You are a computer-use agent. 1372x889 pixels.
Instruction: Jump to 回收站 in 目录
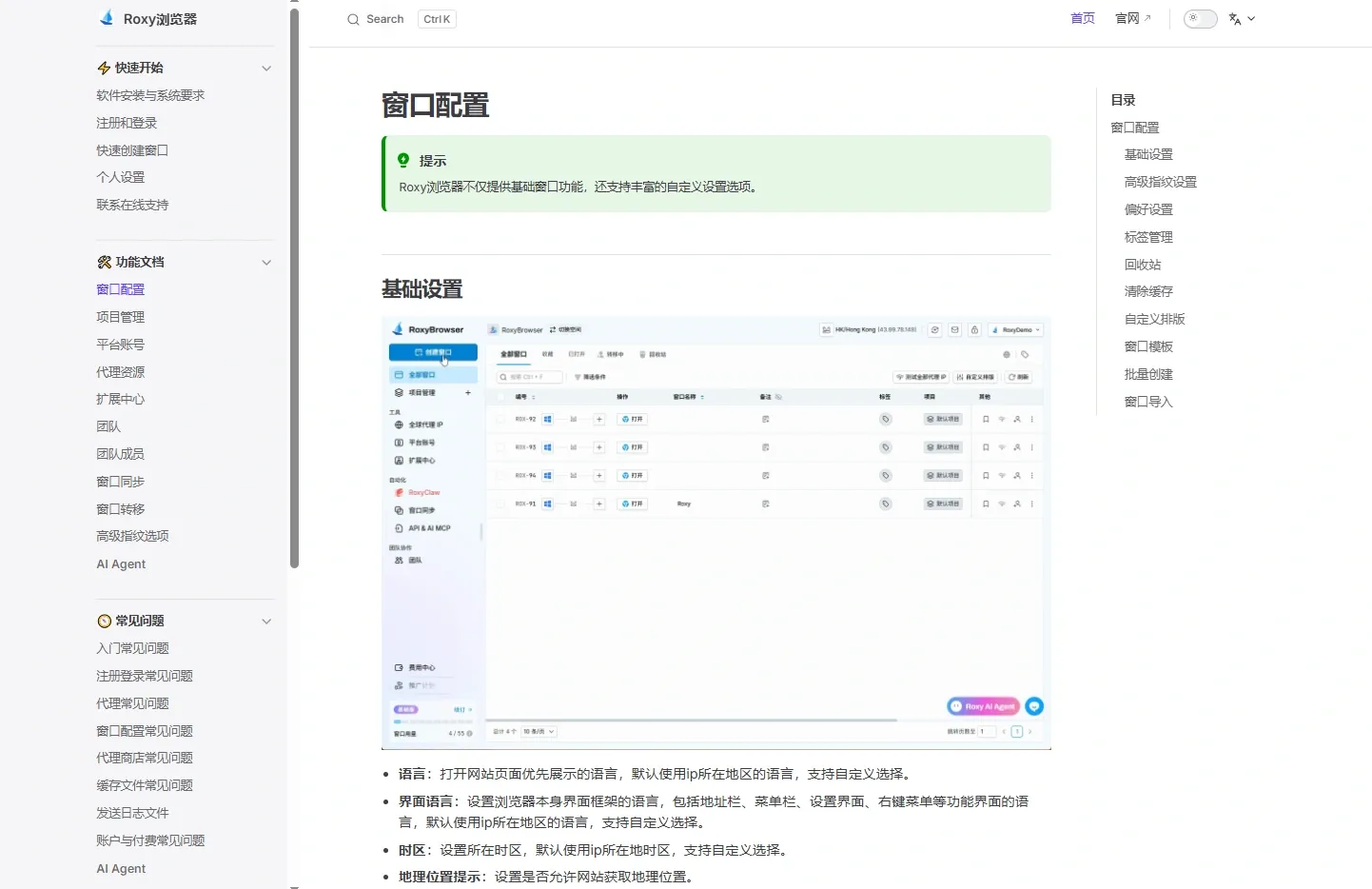pyautogui.click(x=1143, y=266)
